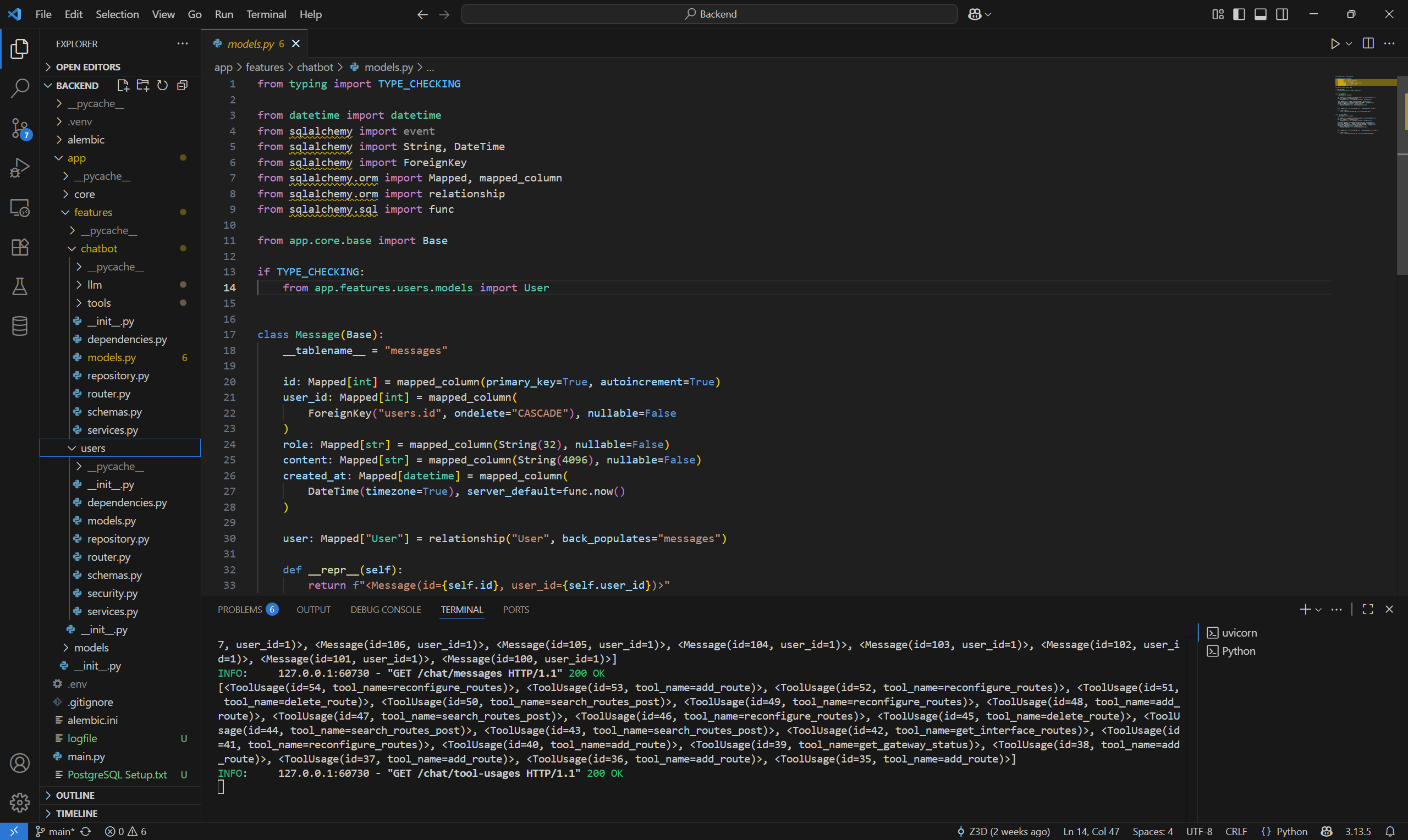
Task: Click the main* git branch indicator
Action: click(x=54, y=832)
